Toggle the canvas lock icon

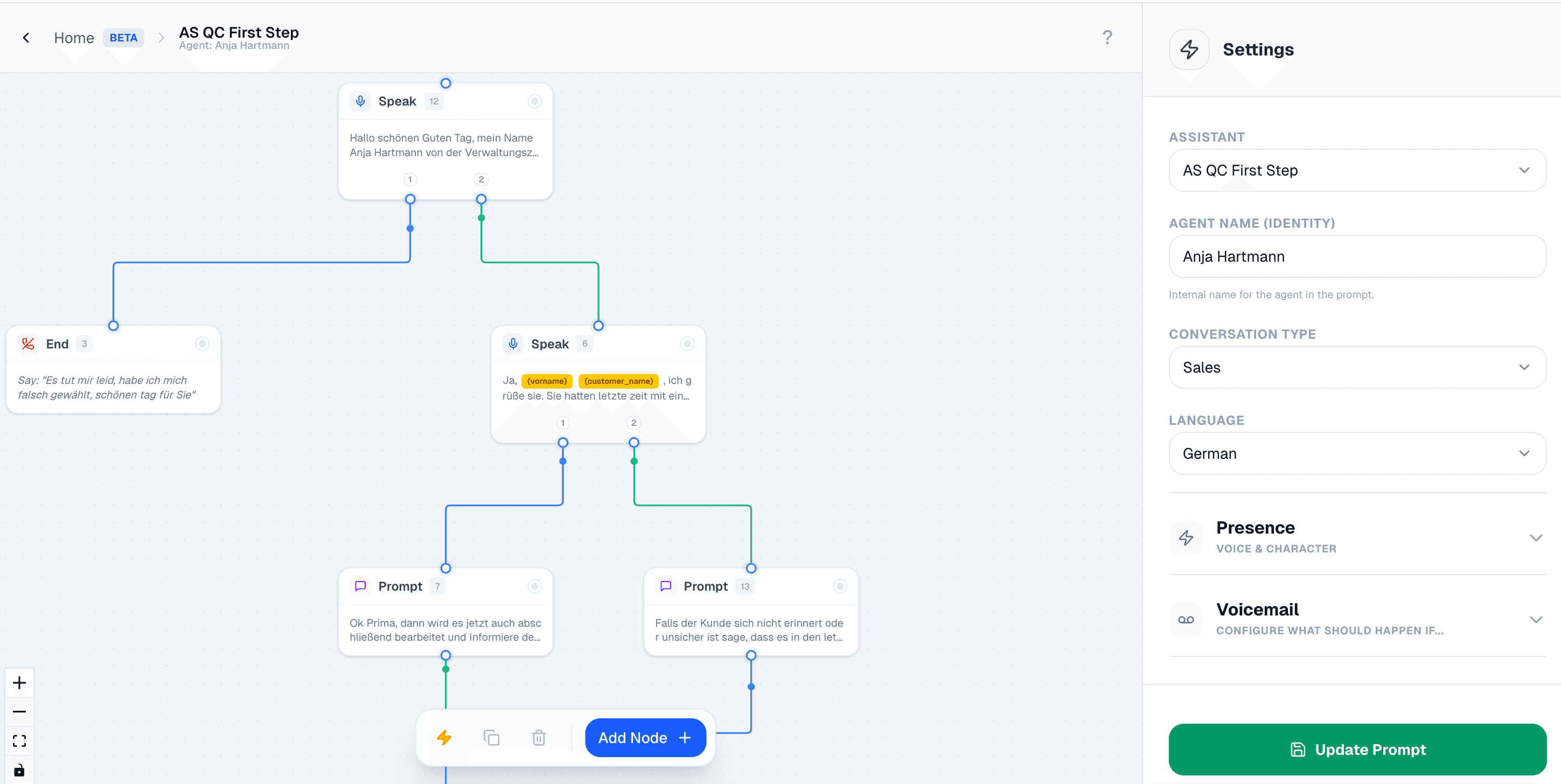(x=19, y=770)
